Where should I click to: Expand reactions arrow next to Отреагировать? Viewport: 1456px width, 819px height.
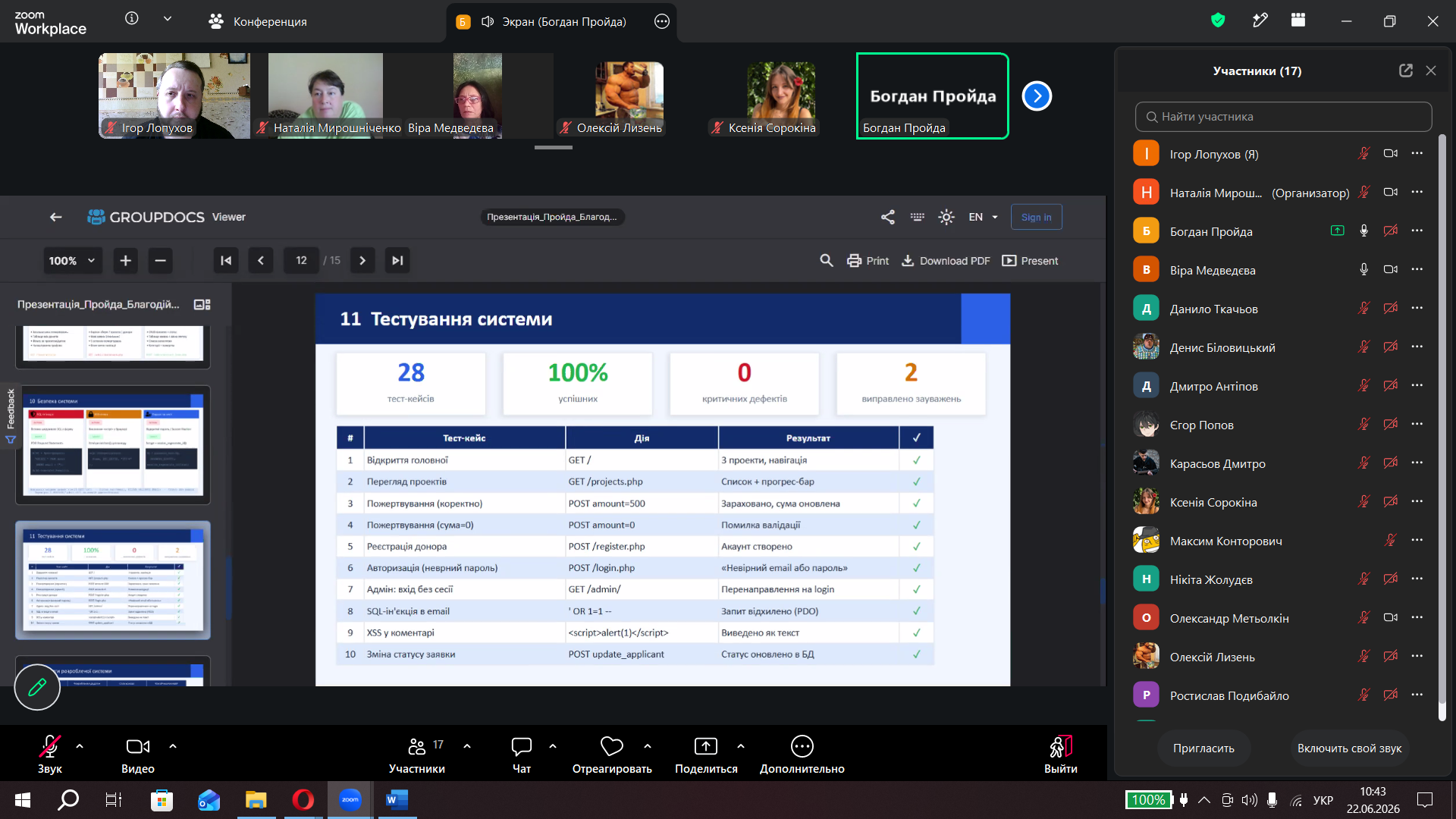(x=648, y=746)
